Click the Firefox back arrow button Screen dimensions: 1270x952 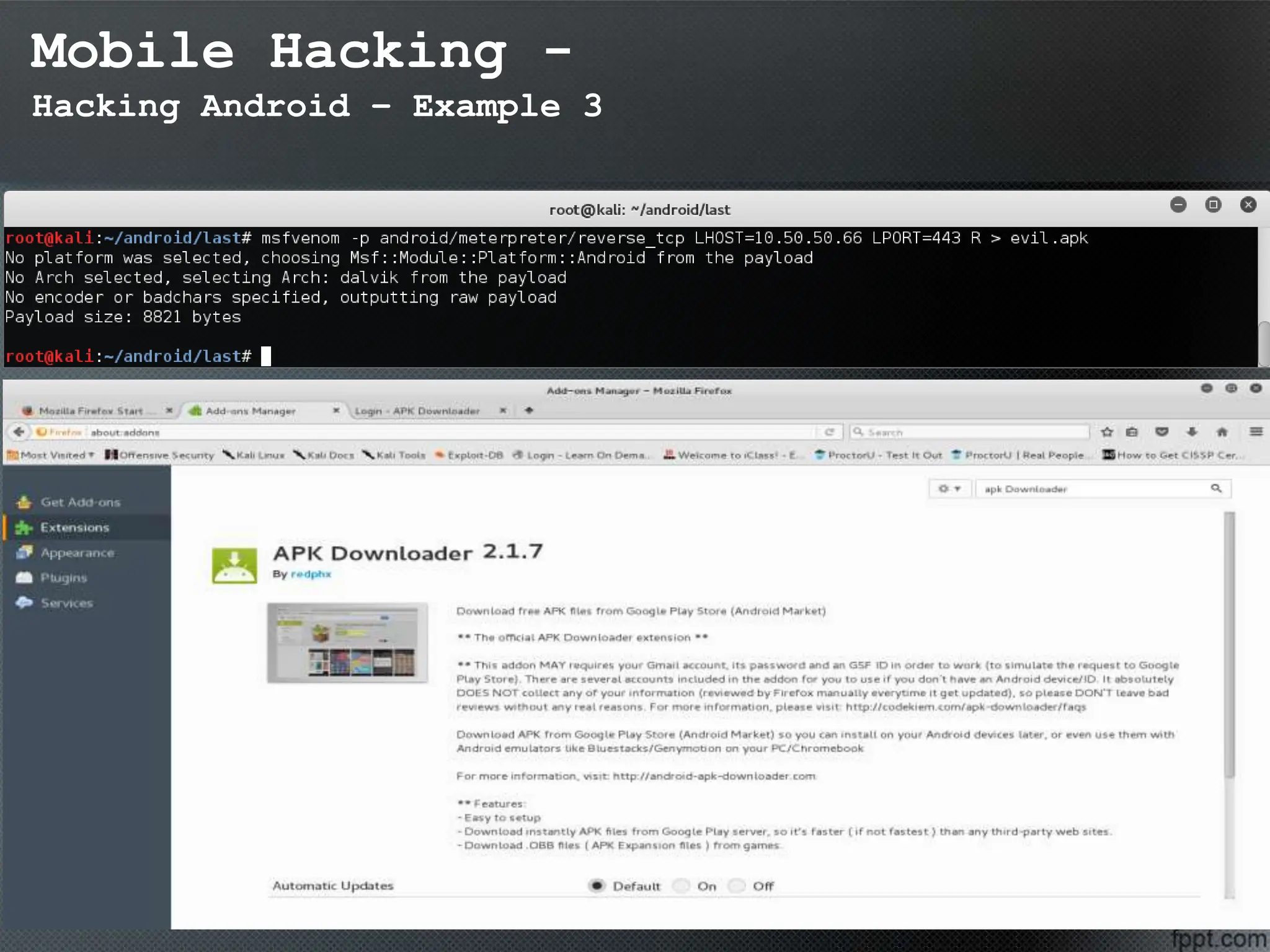[19, 432]
